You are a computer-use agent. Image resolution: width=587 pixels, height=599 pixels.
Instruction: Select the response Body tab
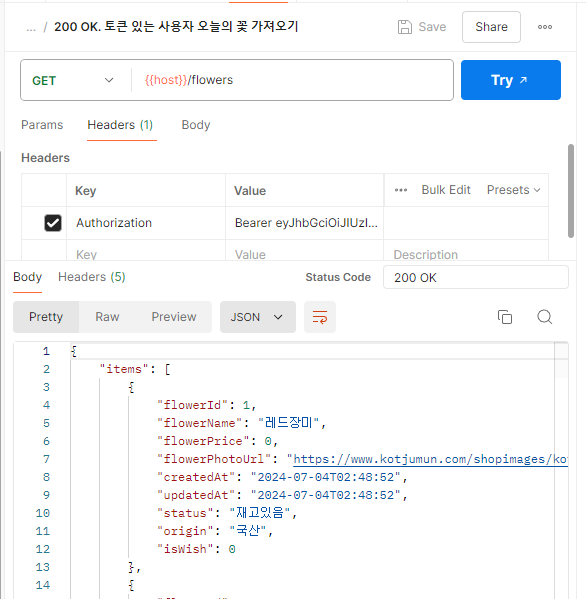pos(27,277)
